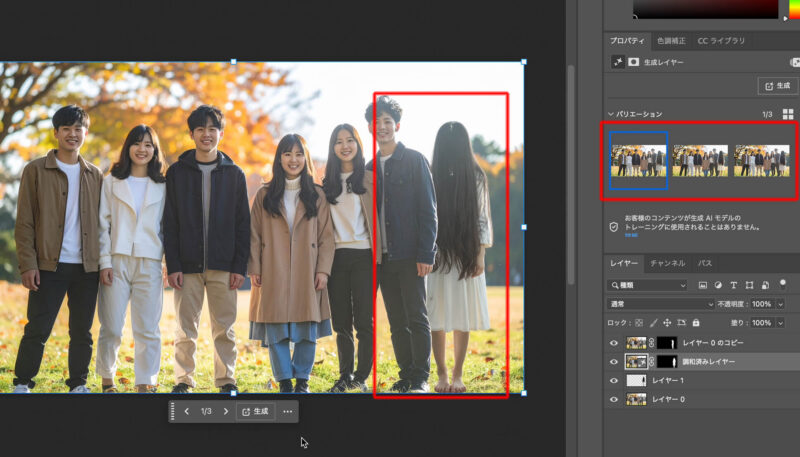Click the small blue link under the AI notice
Screen dimensions: 800x457
(631, 235)
